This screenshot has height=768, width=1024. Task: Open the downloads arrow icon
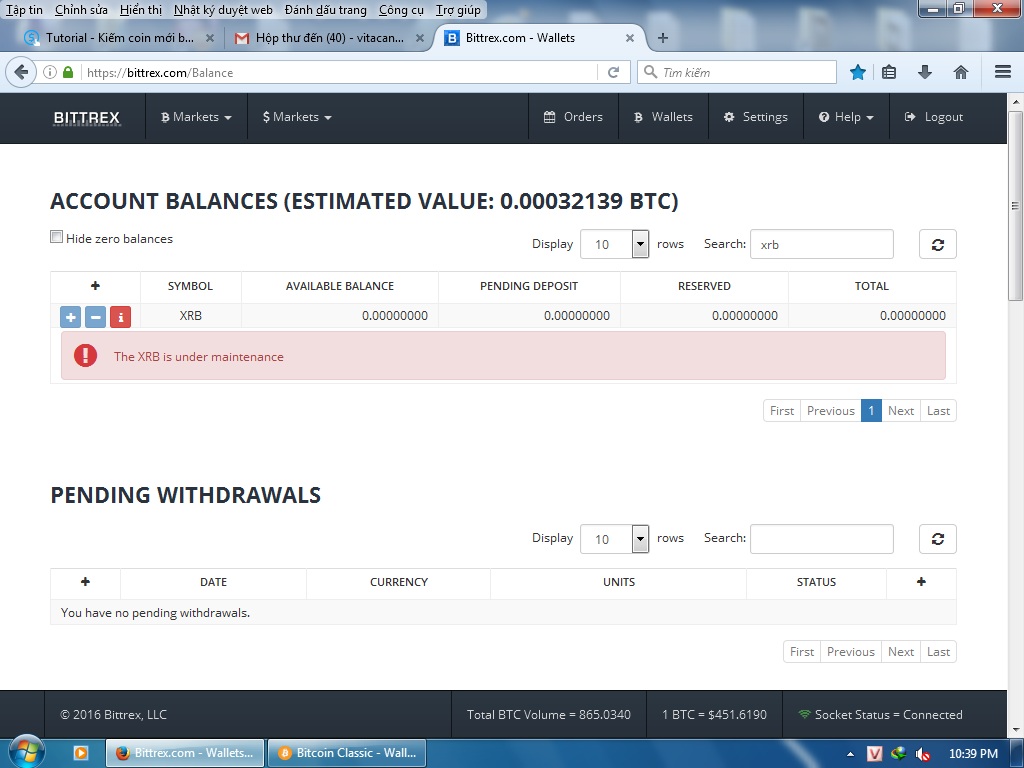pos(925,72)
